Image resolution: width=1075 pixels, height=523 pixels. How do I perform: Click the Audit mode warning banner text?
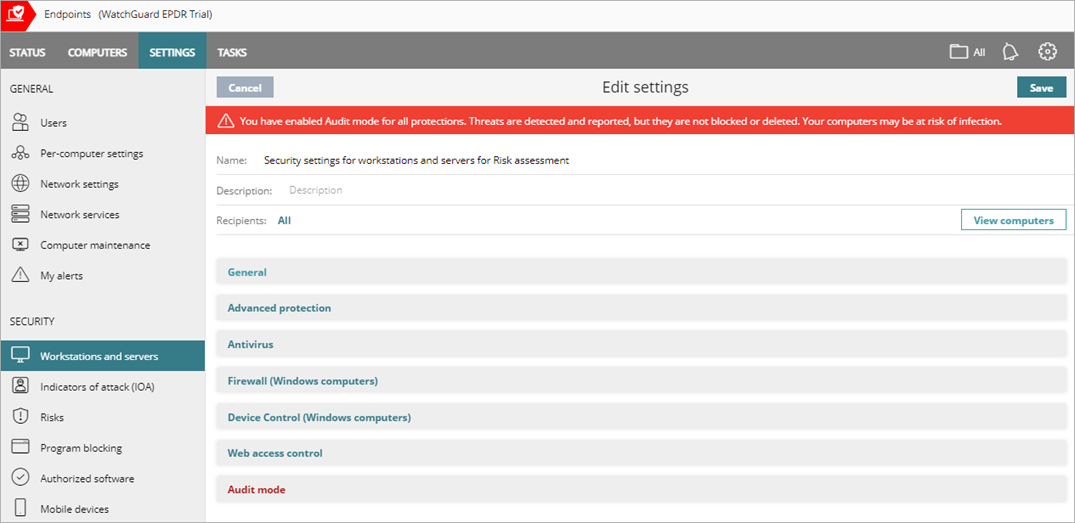coord(621,121)
